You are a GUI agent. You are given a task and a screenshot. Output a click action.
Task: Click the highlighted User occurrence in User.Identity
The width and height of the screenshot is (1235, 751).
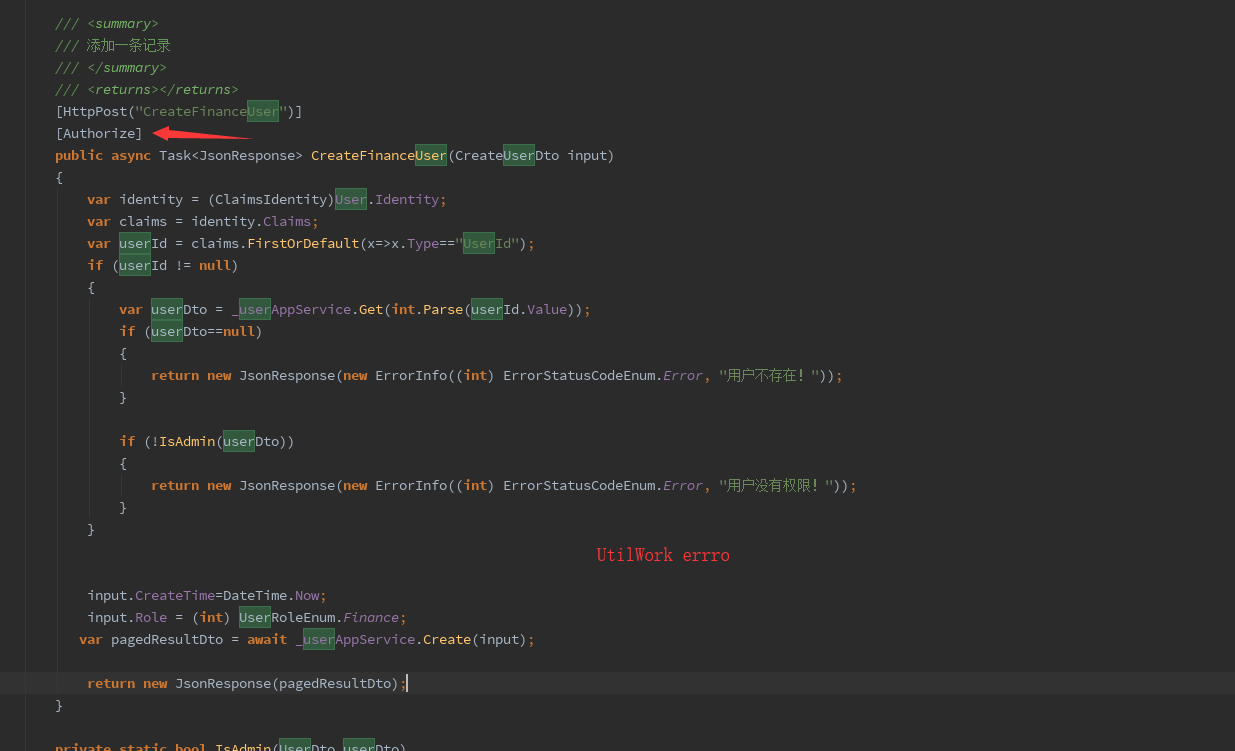click(x=350, y=199)
